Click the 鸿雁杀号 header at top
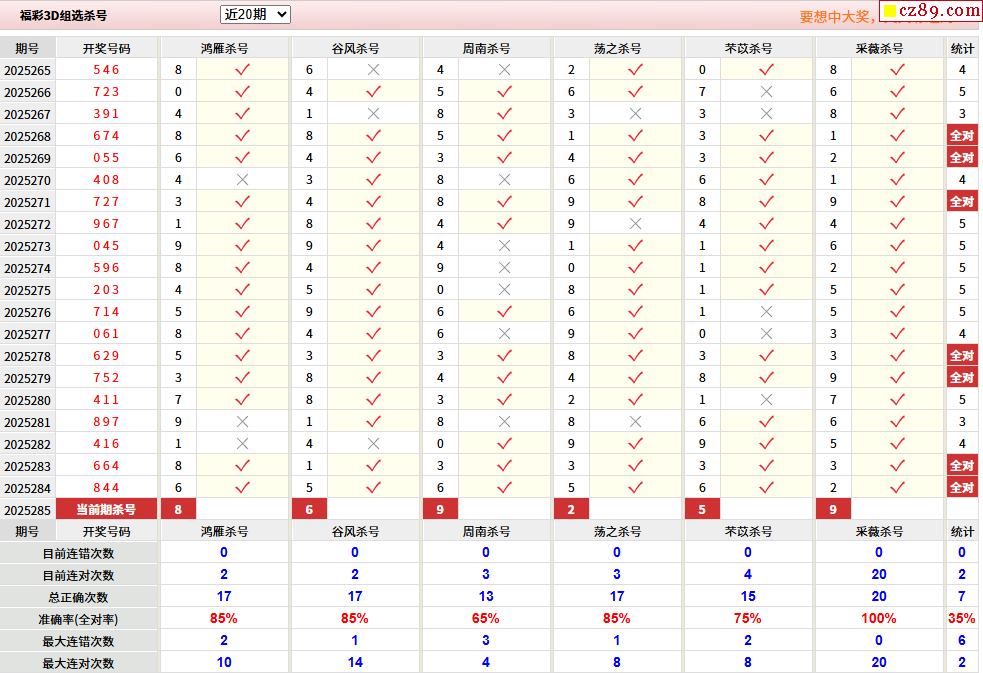 pos(224,48)
